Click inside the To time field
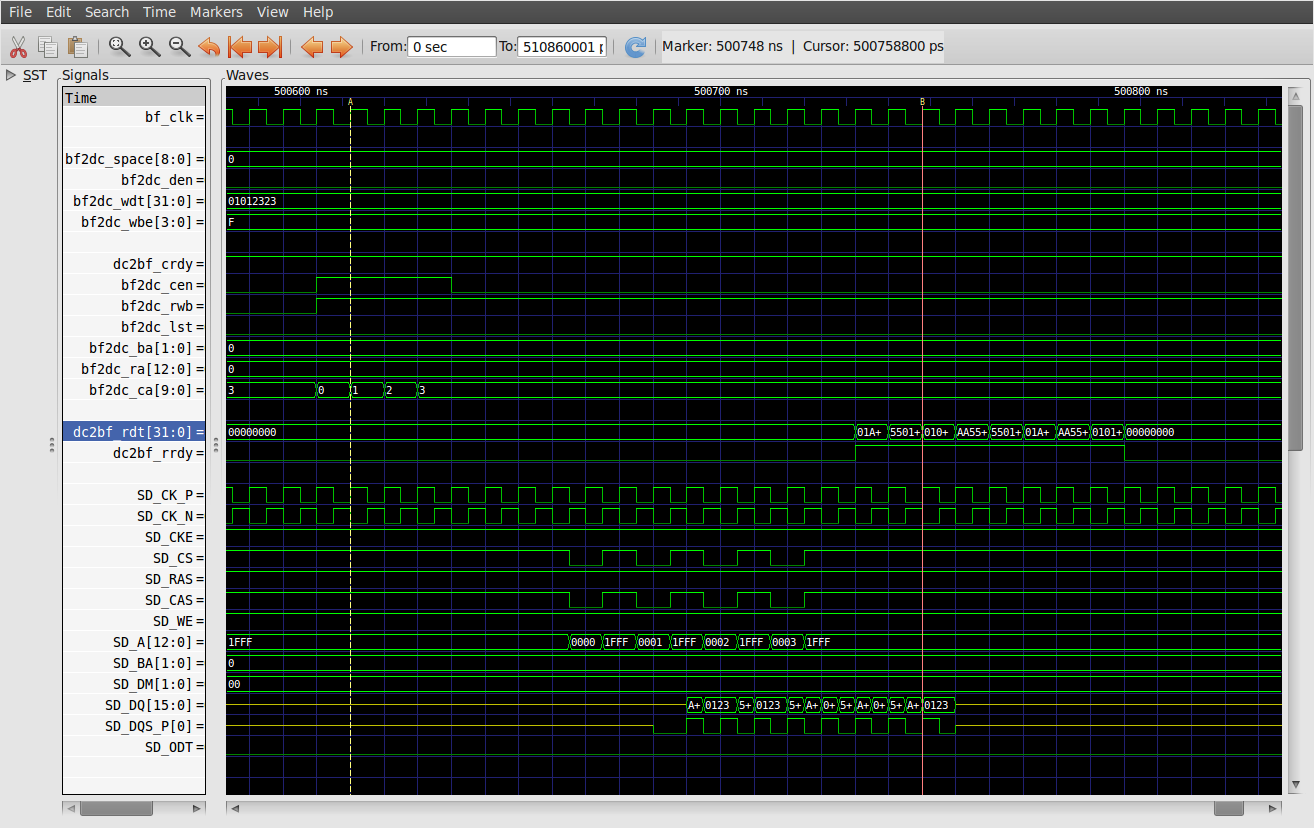The height and width of the screenshot is (828, 1314). [561, 46]
